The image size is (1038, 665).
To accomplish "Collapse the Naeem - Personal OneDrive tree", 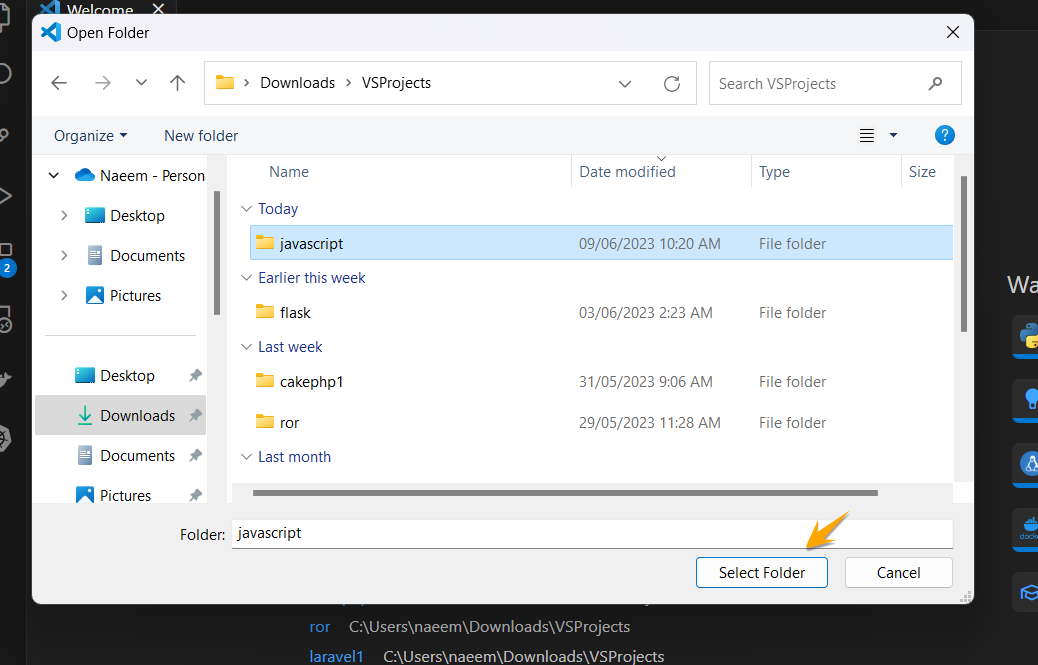I will click(x=54, y=175).
